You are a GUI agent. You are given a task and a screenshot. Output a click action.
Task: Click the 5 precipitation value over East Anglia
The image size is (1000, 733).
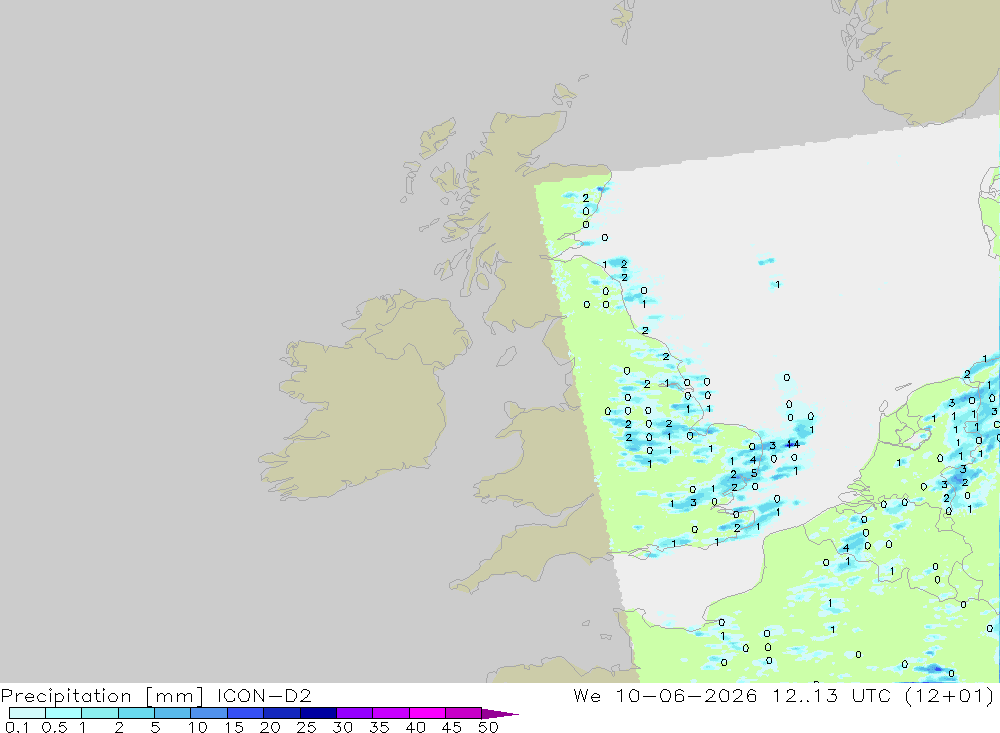coord(754,473)
